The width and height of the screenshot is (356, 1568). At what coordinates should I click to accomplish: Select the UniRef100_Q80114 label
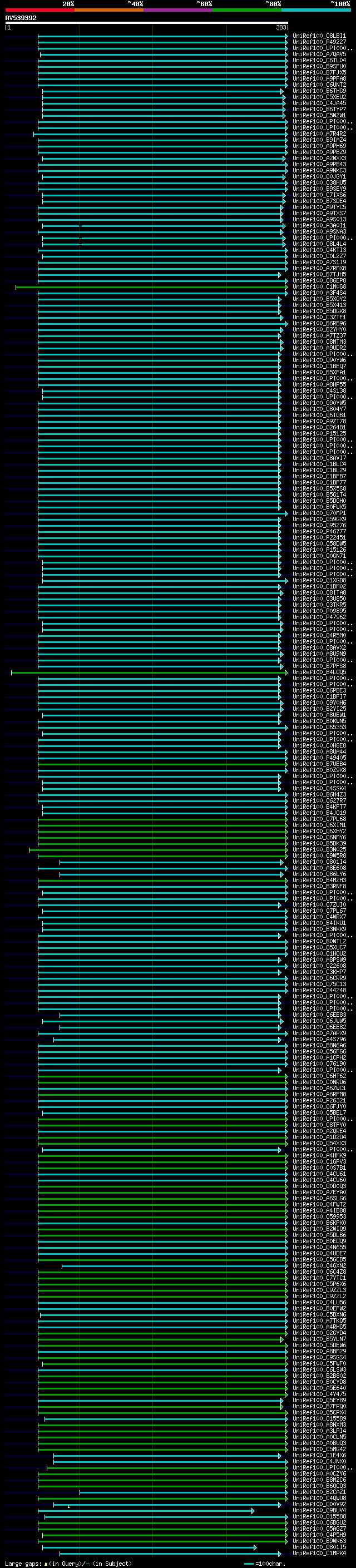[x=319, y=862]
